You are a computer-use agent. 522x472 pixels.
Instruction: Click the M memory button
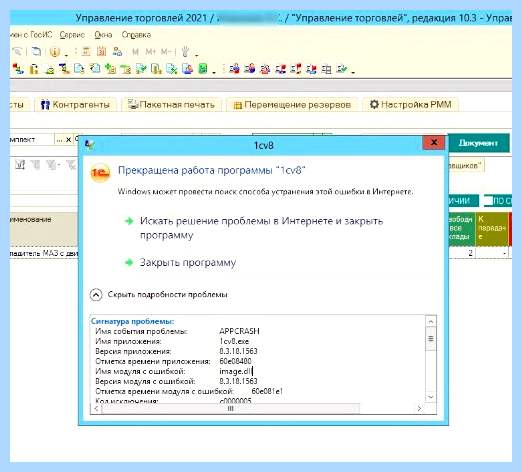[x=135, y=52]
